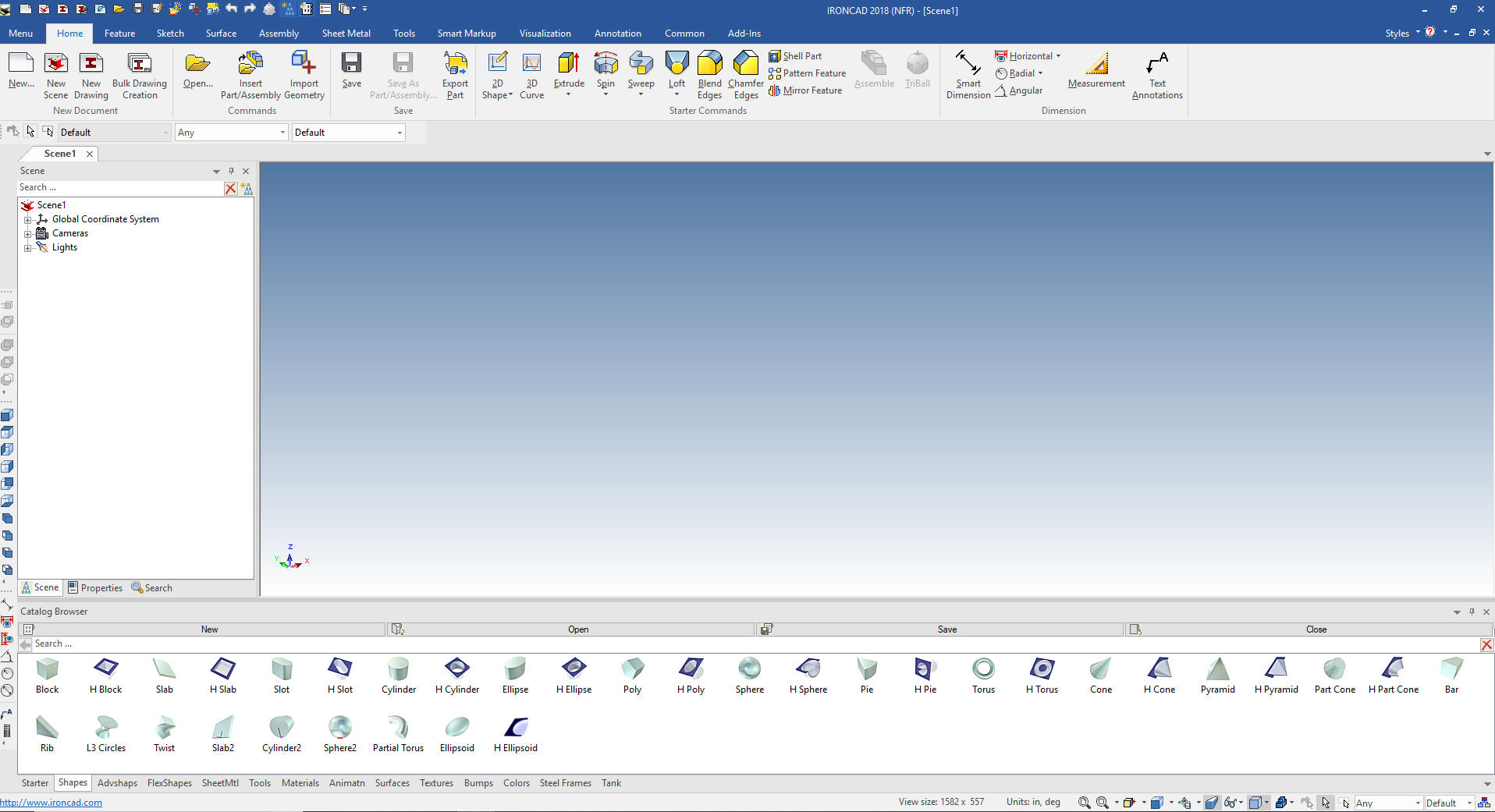Open the Add-Ins ribbon tab
The width and height of the screenshot is (1495, 812).
(744, 34)
